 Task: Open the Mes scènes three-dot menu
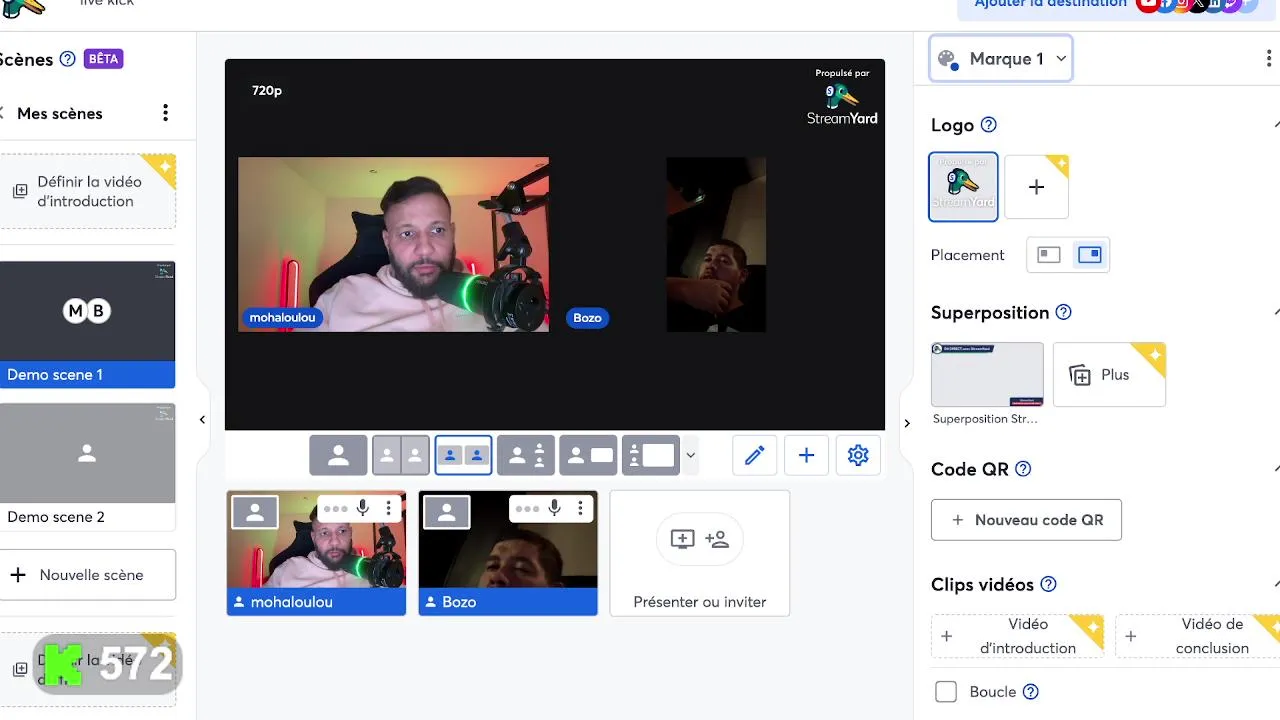pos(166,113)
